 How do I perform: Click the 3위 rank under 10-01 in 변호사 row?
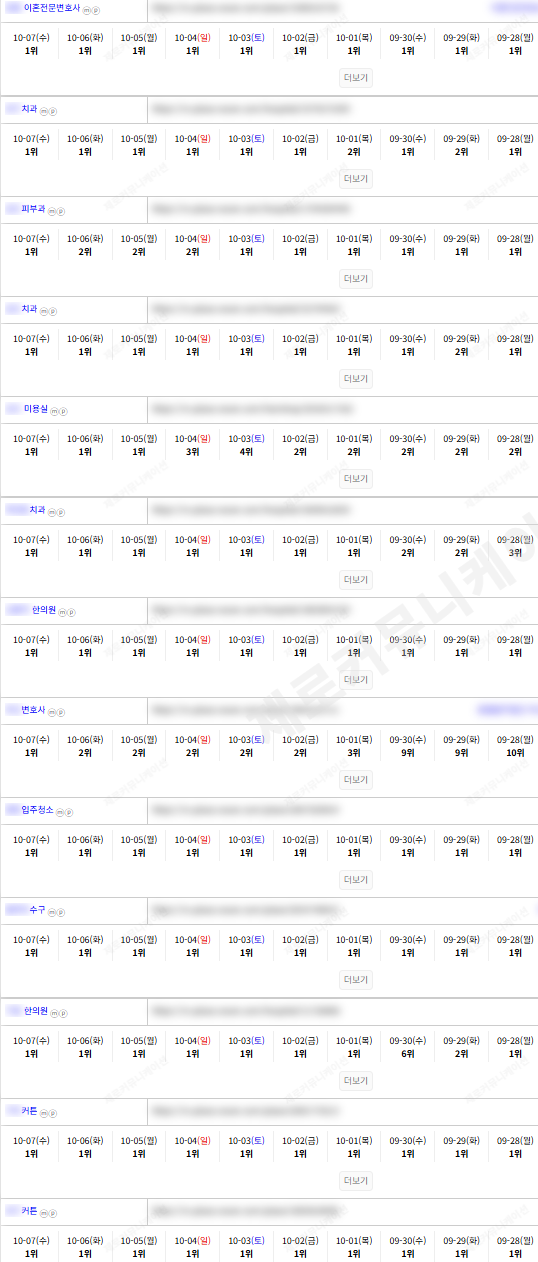pos(354,753)
